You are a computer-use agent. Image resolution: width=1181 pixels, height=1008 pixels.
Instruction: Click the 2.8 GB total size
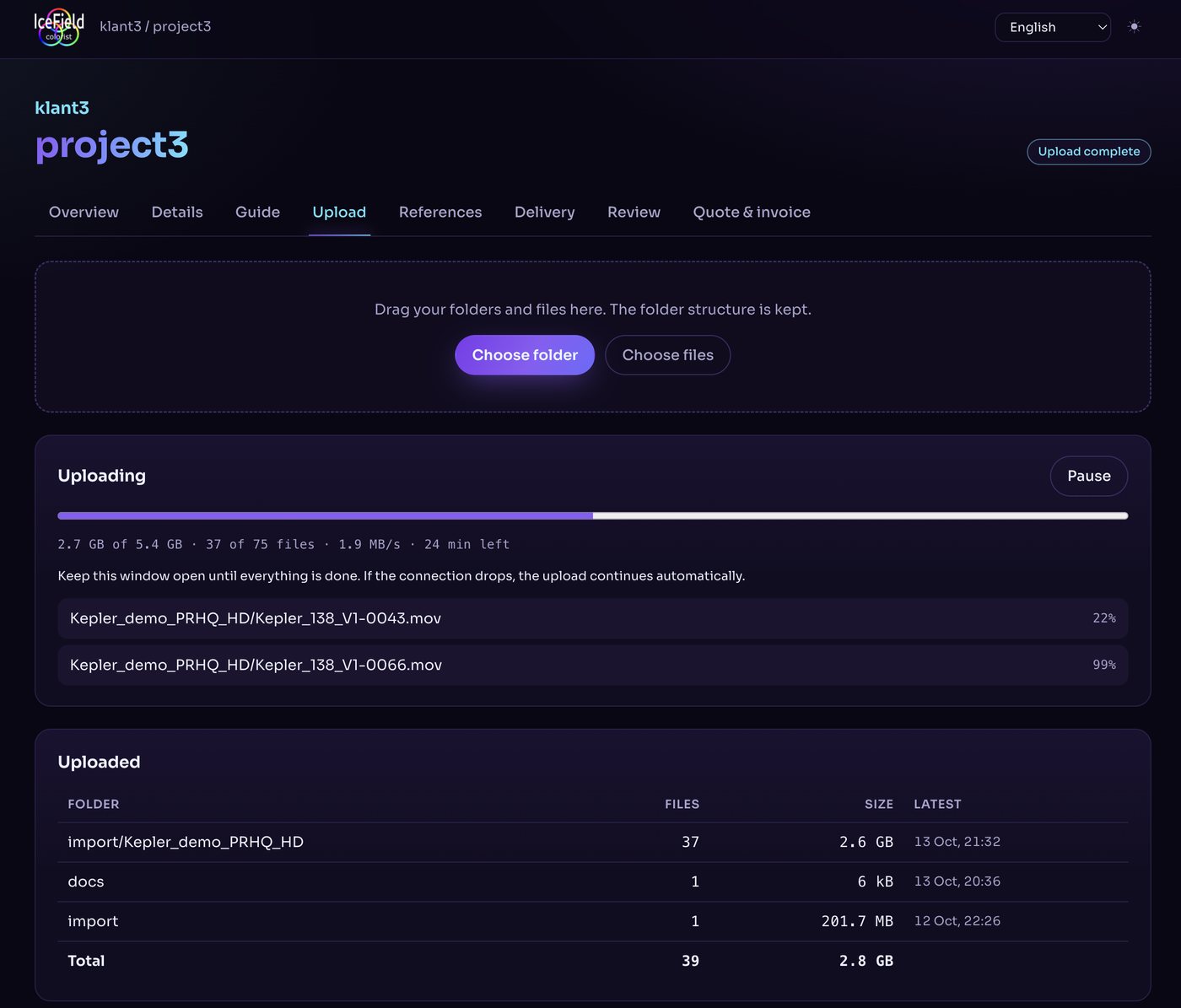pyautogui.click(x=866, y=961)
